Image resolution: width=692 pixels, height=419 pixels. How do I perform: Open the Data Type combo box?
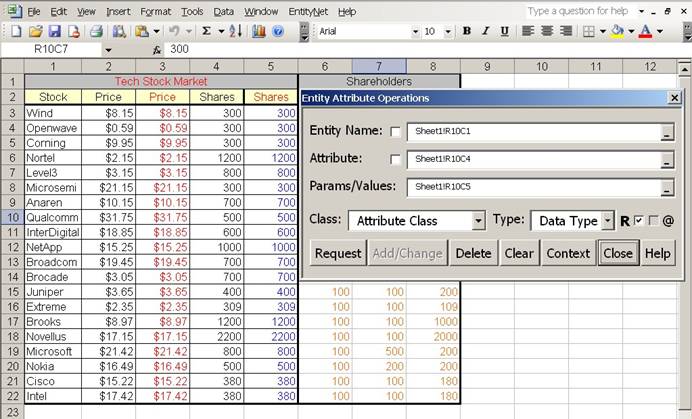[607, 221]
